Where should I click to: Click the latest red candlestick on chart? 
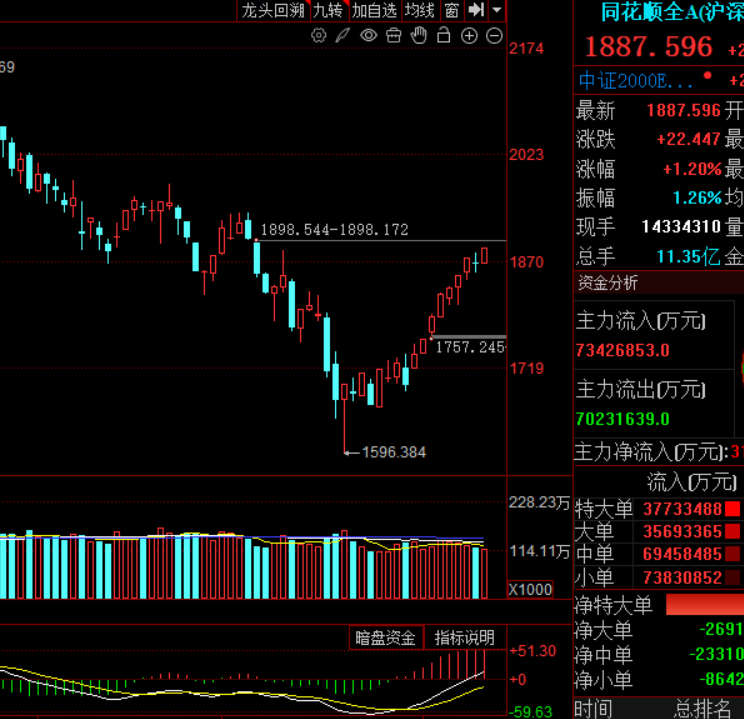(x=484, y=255)
